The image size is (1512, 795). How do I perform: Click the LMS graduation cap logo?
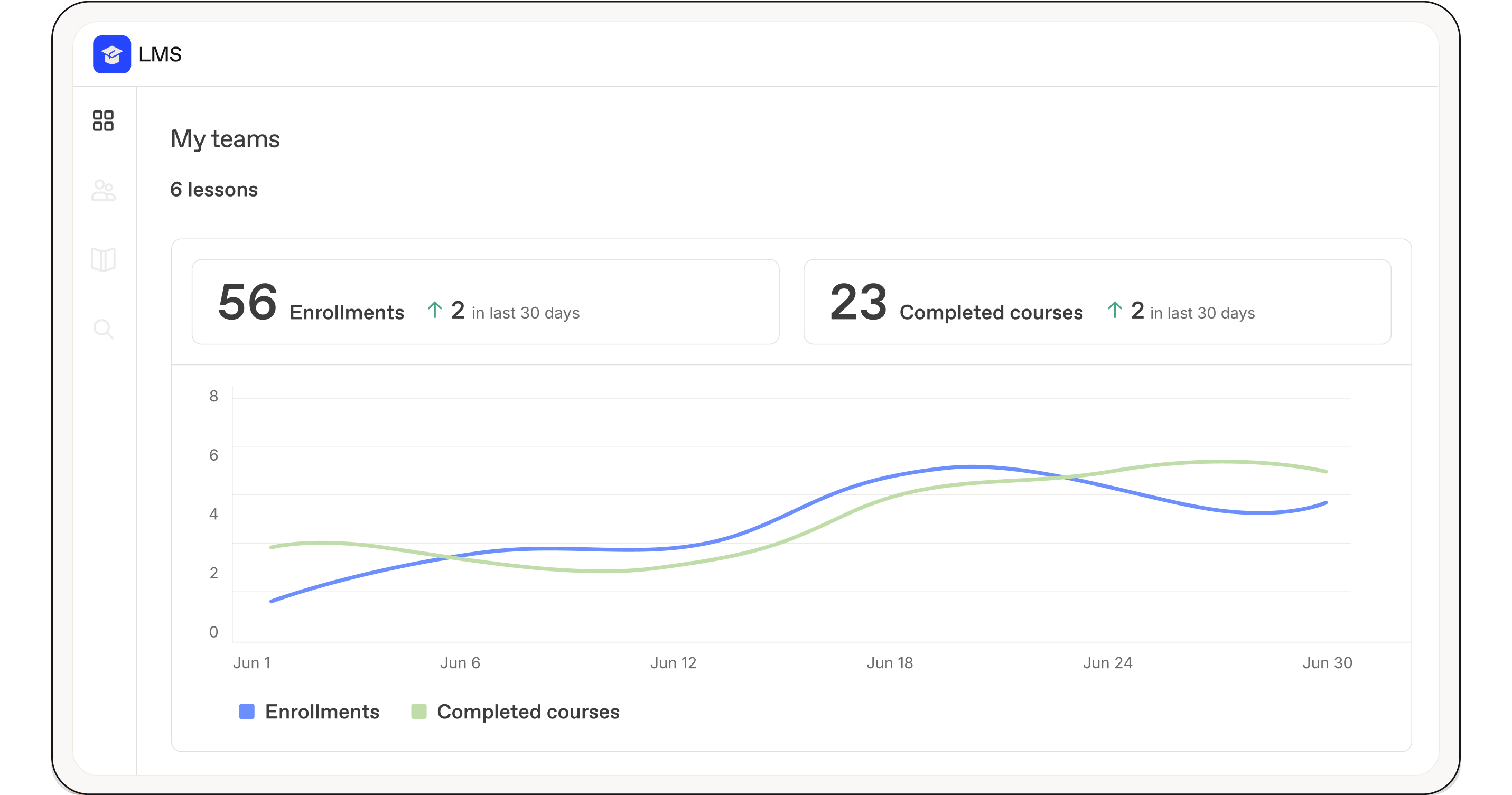[x=111, y=54]
